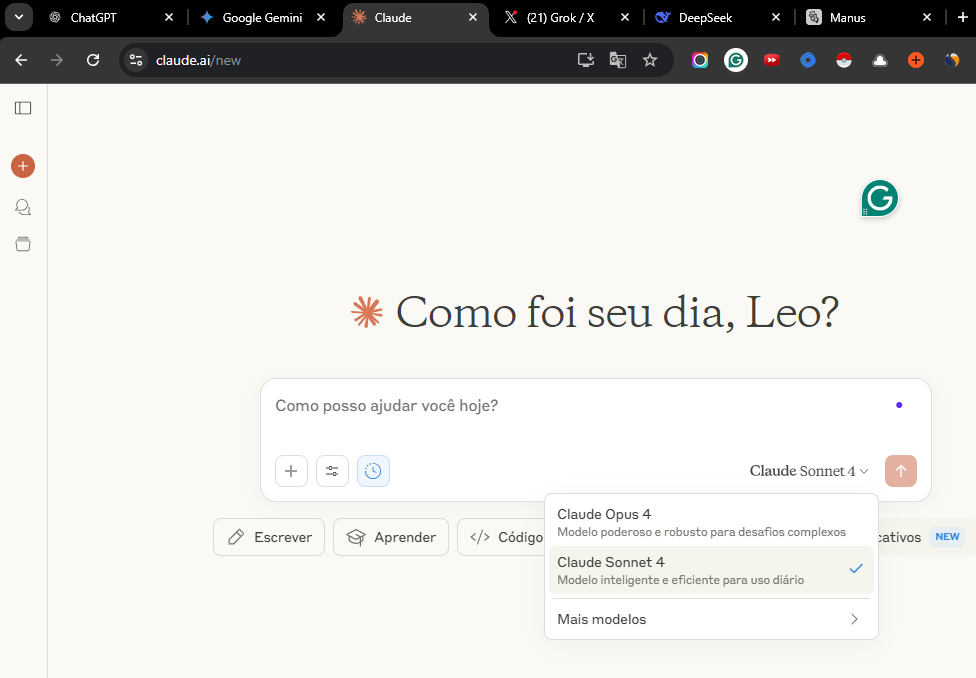Screen dimensions: 976x678
Task: Close the Manus tab
Action: [x=927, y=17]
